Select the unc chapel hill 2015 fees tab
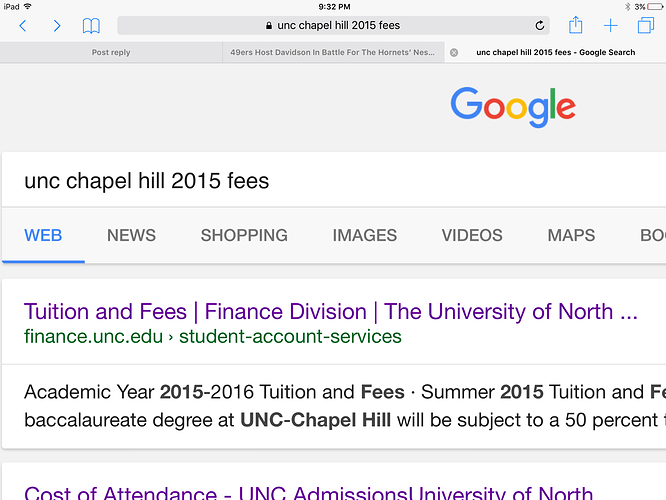Viewport: 666px width, 500px height. tap(555, 52)
